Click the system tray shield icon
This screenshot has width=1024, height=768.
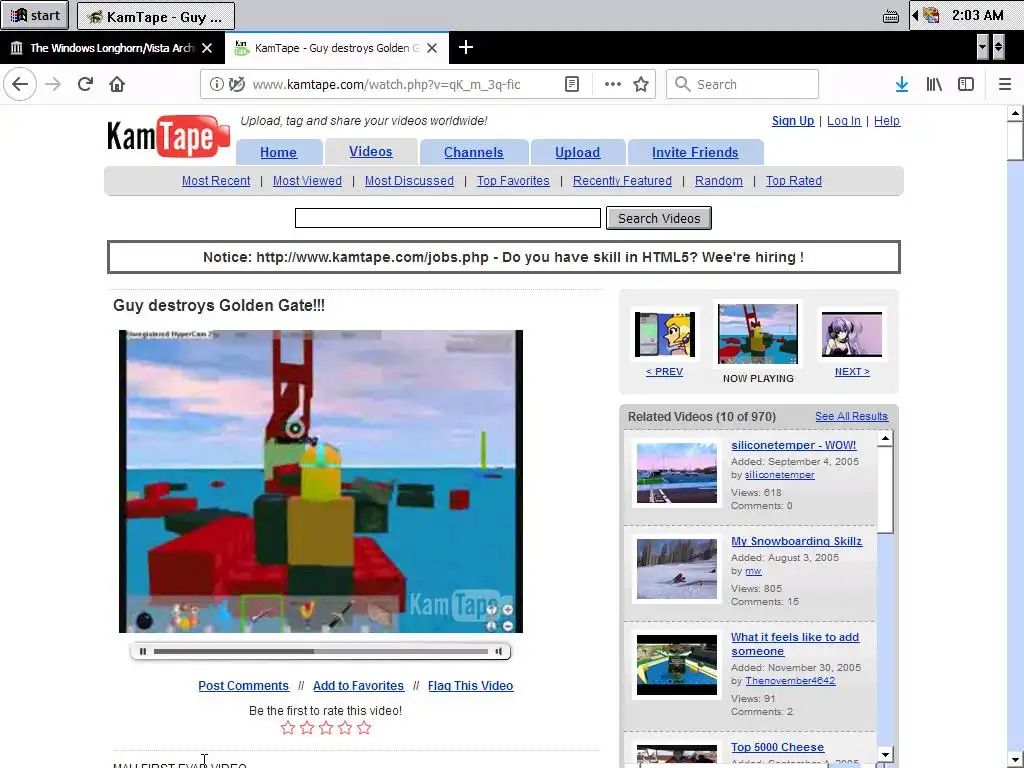(x=931, y=15)
